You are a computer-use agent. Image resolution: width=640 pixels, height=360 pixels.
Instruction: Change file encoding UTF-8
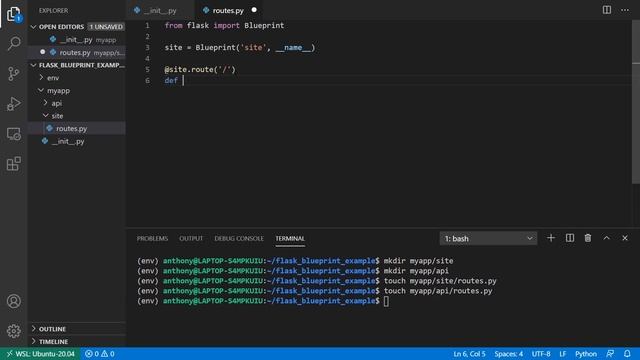point(541,354)
